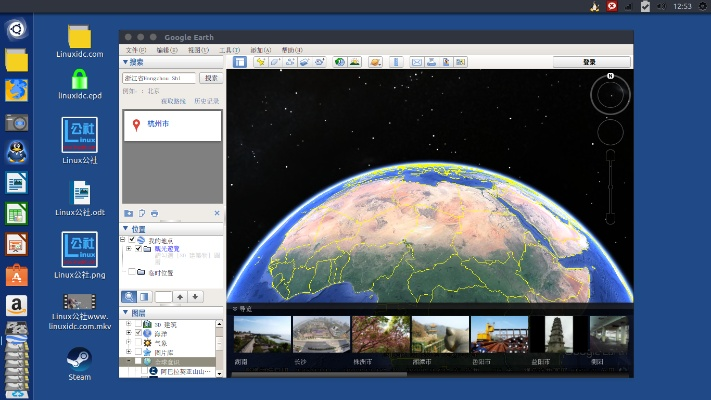Click the print icon below search results
Image resolution: width=711 pixels, height=400 pixels.
[x=155, y=213]
